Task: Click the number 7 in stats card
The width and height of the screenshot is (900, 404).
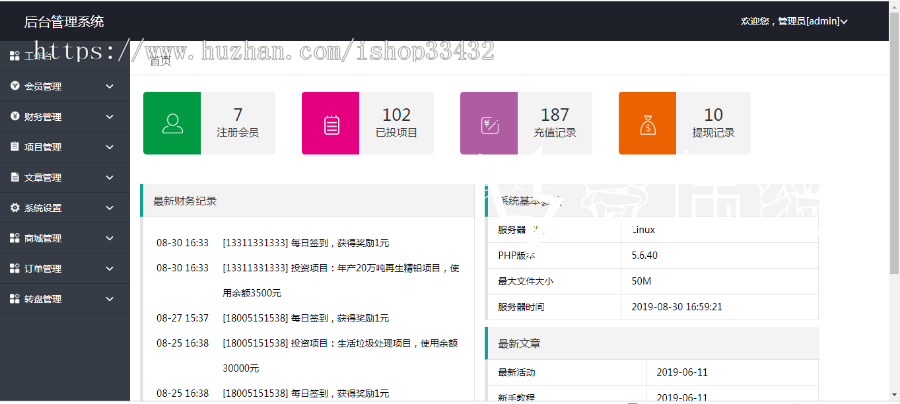Action: 238,115
